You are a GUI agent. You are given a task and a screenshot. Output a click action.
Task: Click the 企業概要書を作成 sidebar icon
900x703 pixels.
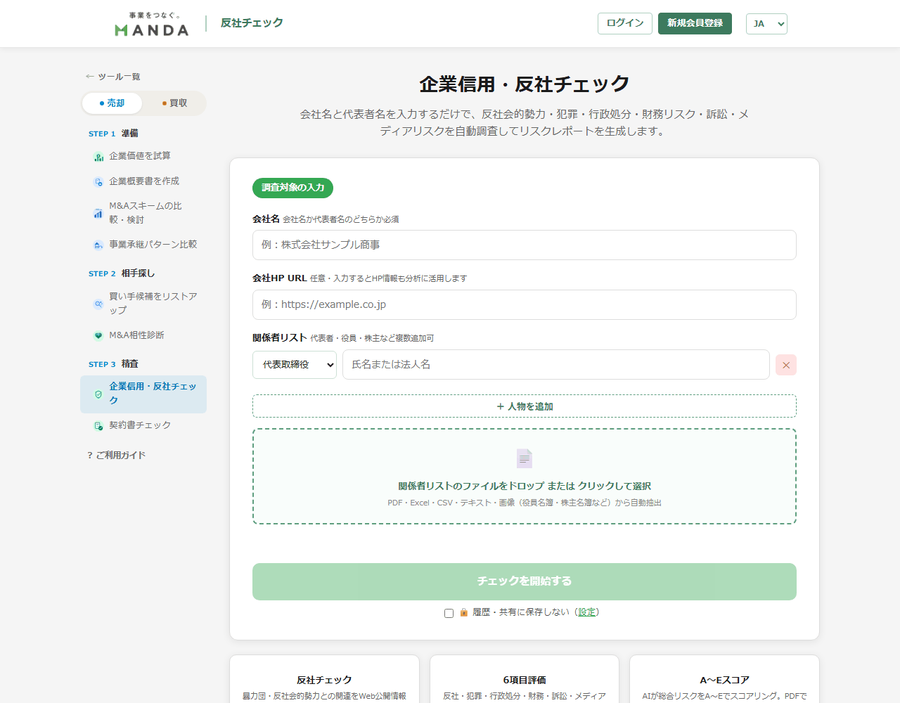pyautogui.click(x=98, y=182)
